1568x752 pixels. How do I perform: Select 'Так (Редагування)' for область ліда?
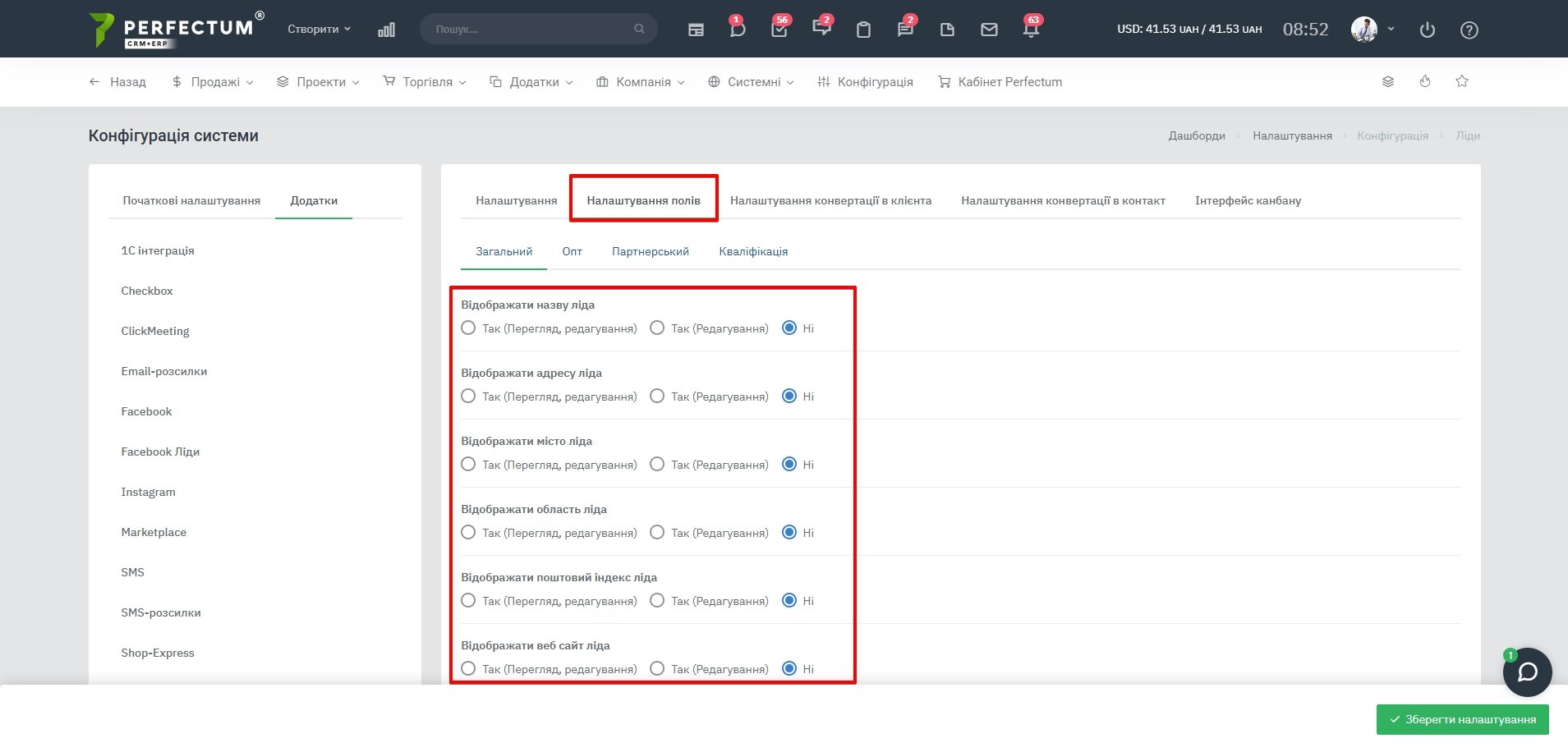click(657, 533)
